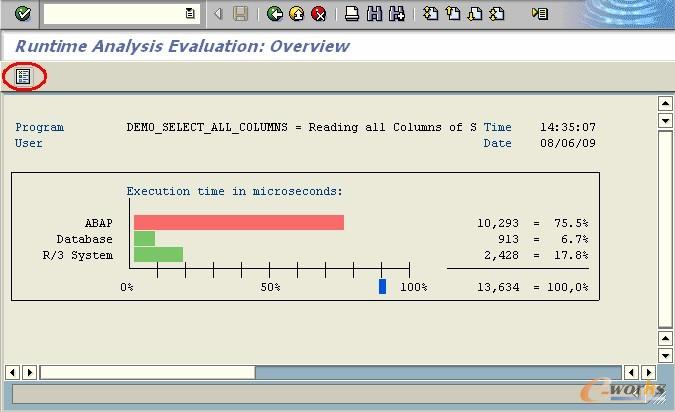
Task: Click the red ABAP execution time bar
Action: 238,223
